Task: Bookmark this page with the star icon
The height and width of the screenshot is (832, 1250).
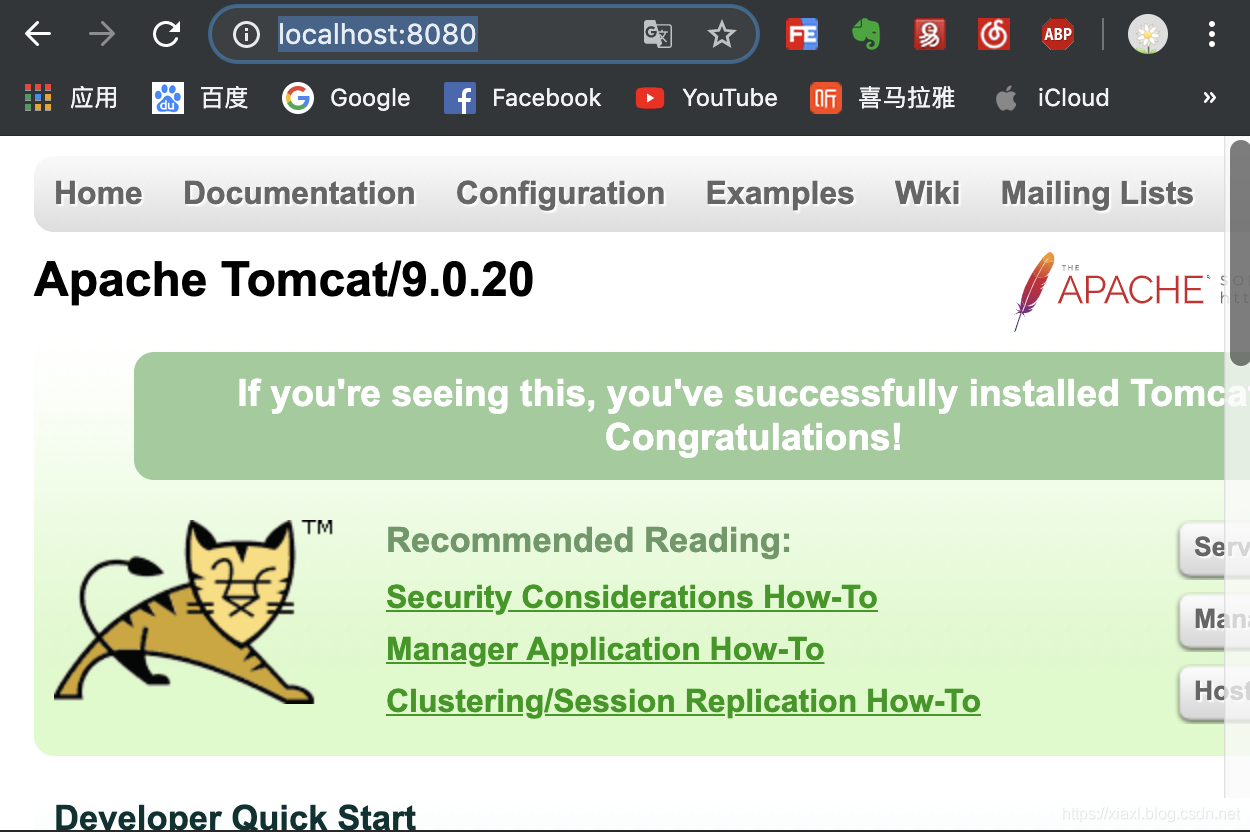Action: tap(721, 35)
